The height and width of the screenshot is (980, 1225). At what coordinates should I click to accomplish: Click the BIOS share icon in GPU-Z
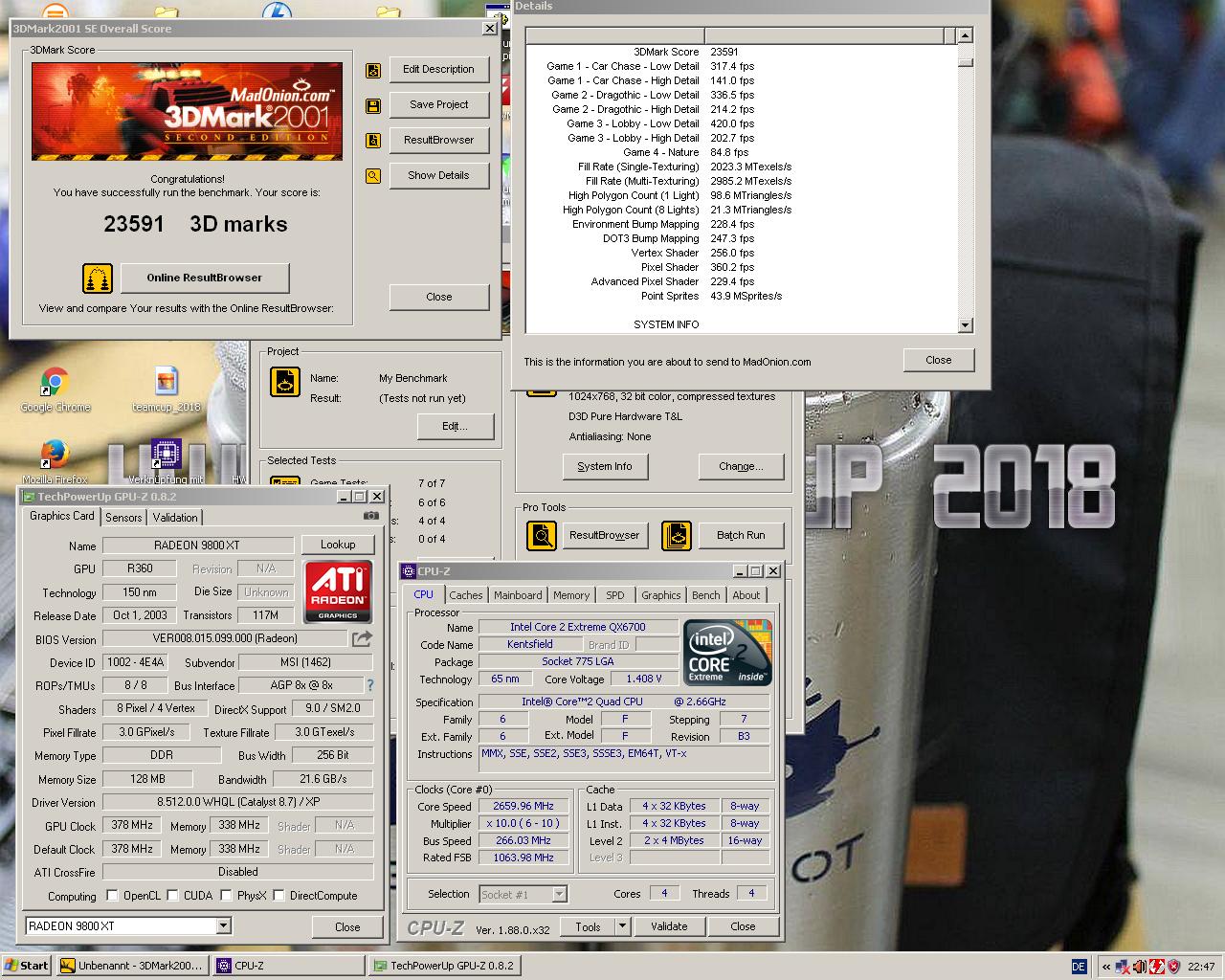362,638
